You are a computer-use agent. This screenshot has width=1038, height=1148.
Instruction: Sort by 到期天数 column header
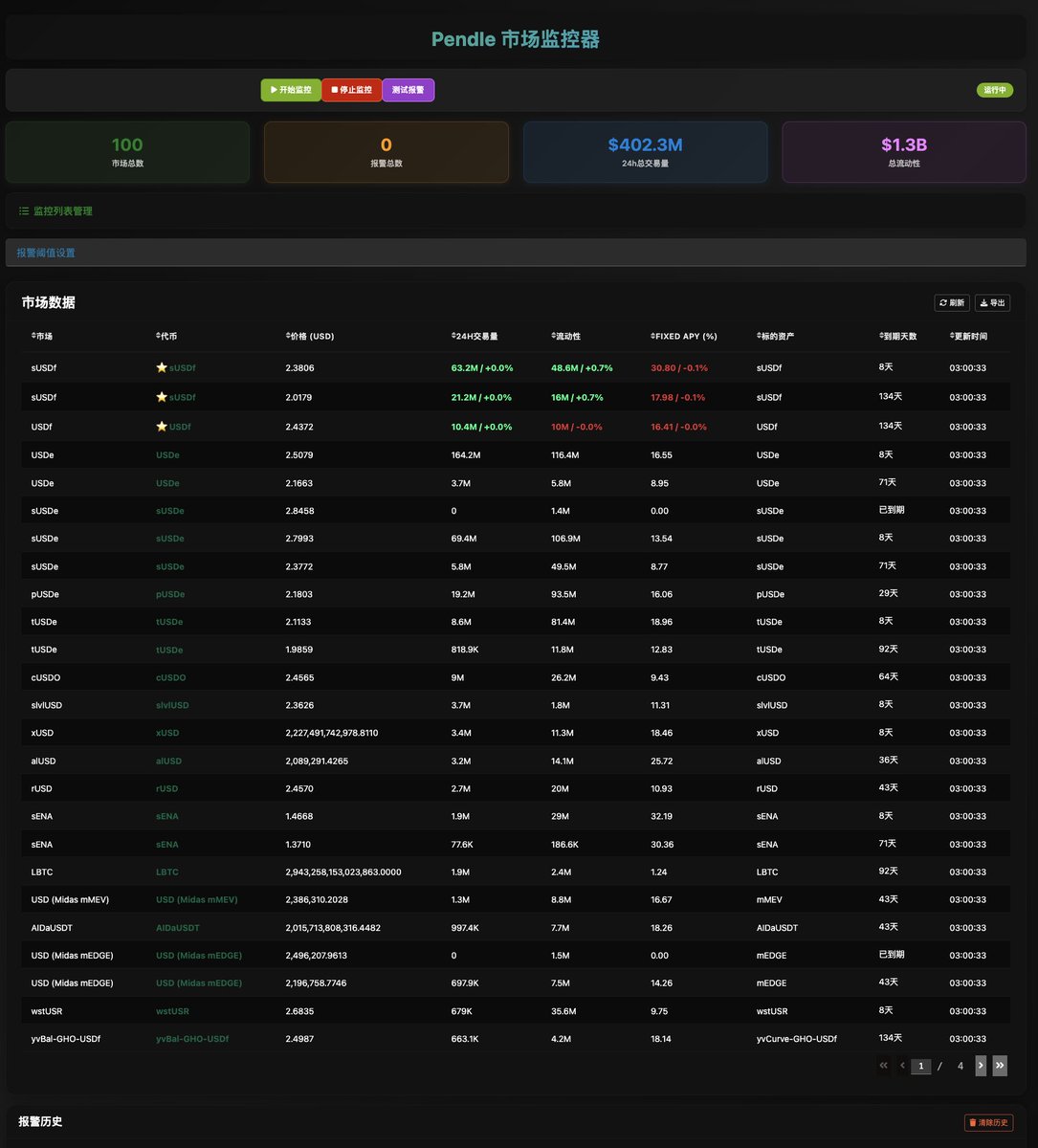tap(897, 337)
